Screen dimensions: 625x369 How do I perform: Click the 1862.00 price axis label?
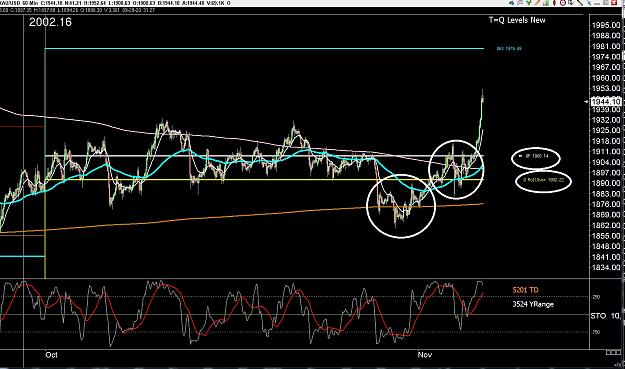pos(606,225)
